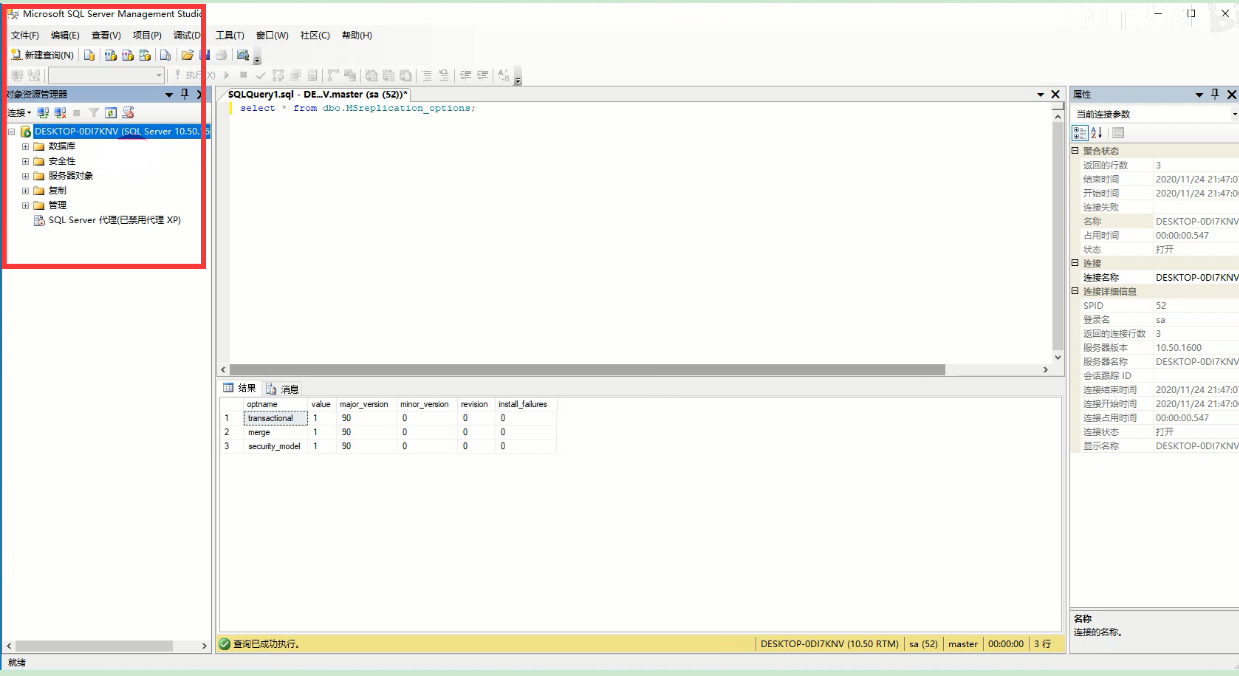Select the SQL Server 代理 tree item
1239x676 pixels.
coord(114,220)
